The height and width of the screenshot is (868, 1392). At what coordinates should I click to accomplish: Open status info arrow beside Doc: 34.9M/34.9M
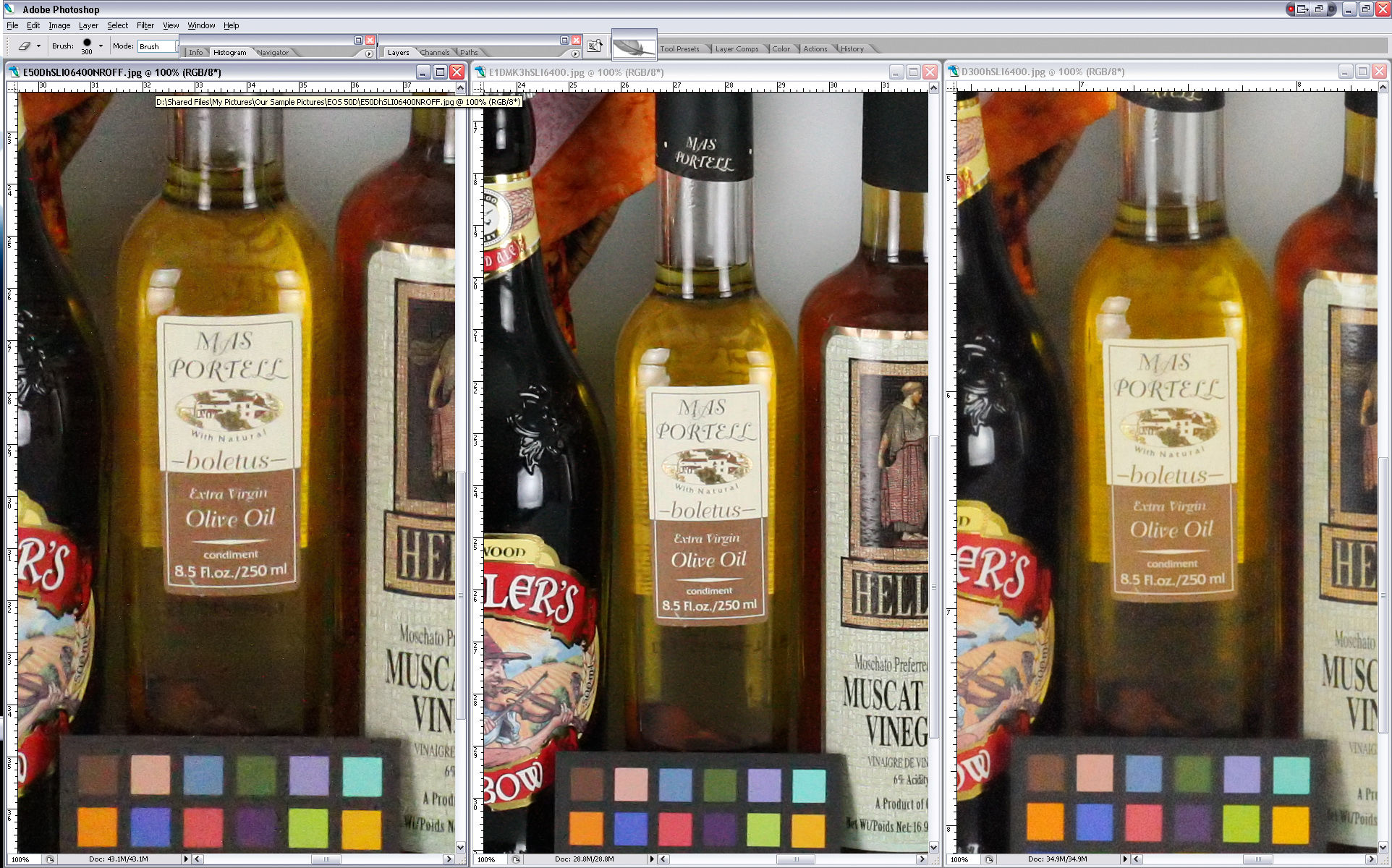[x=1125, y=859]
